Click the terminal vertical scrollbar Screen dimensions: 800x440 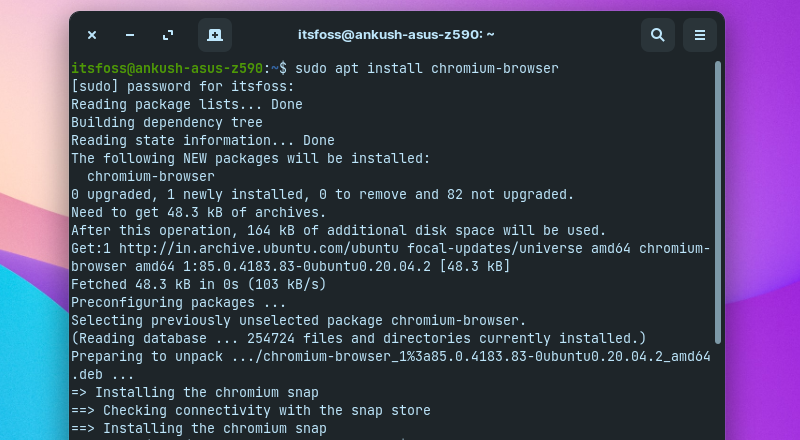(717, 200)
